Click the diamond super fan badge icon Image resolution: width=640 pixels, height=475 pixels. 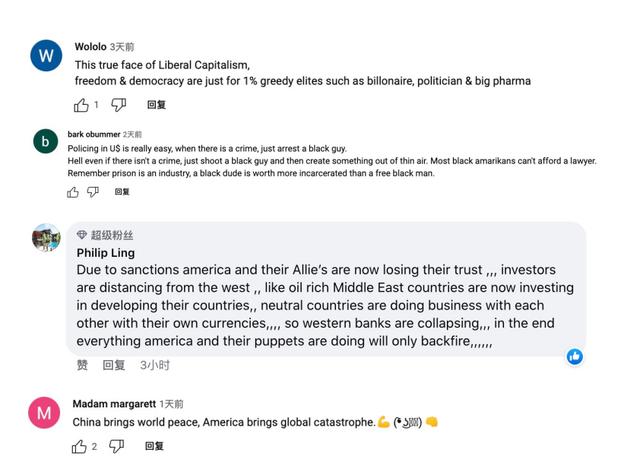coord(82,235)
